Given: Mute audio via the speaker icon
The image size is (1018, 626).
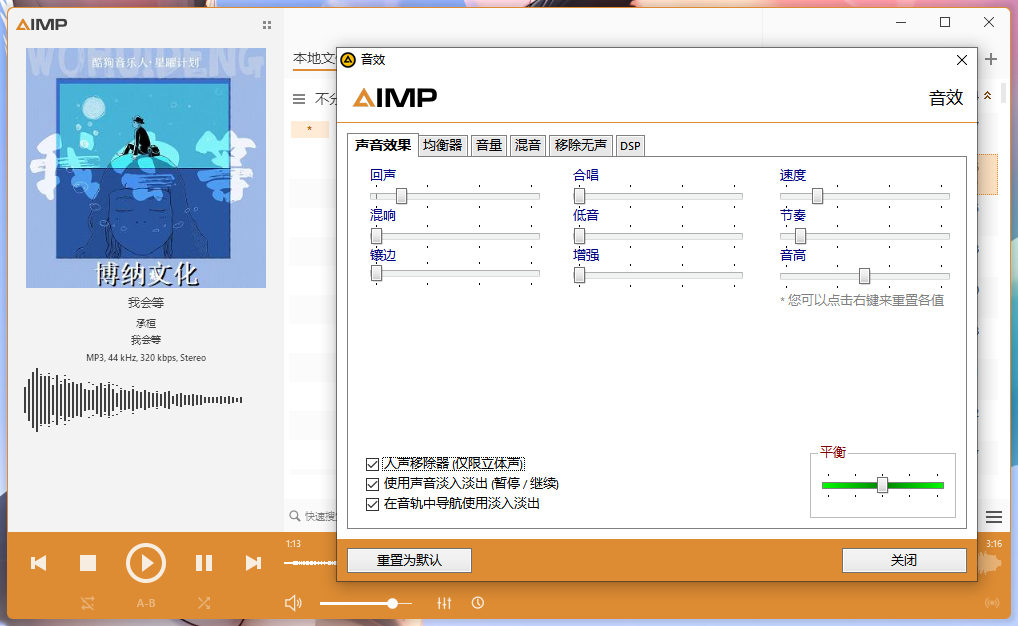Looking at the screenshot, I should (x=292, y=603).
